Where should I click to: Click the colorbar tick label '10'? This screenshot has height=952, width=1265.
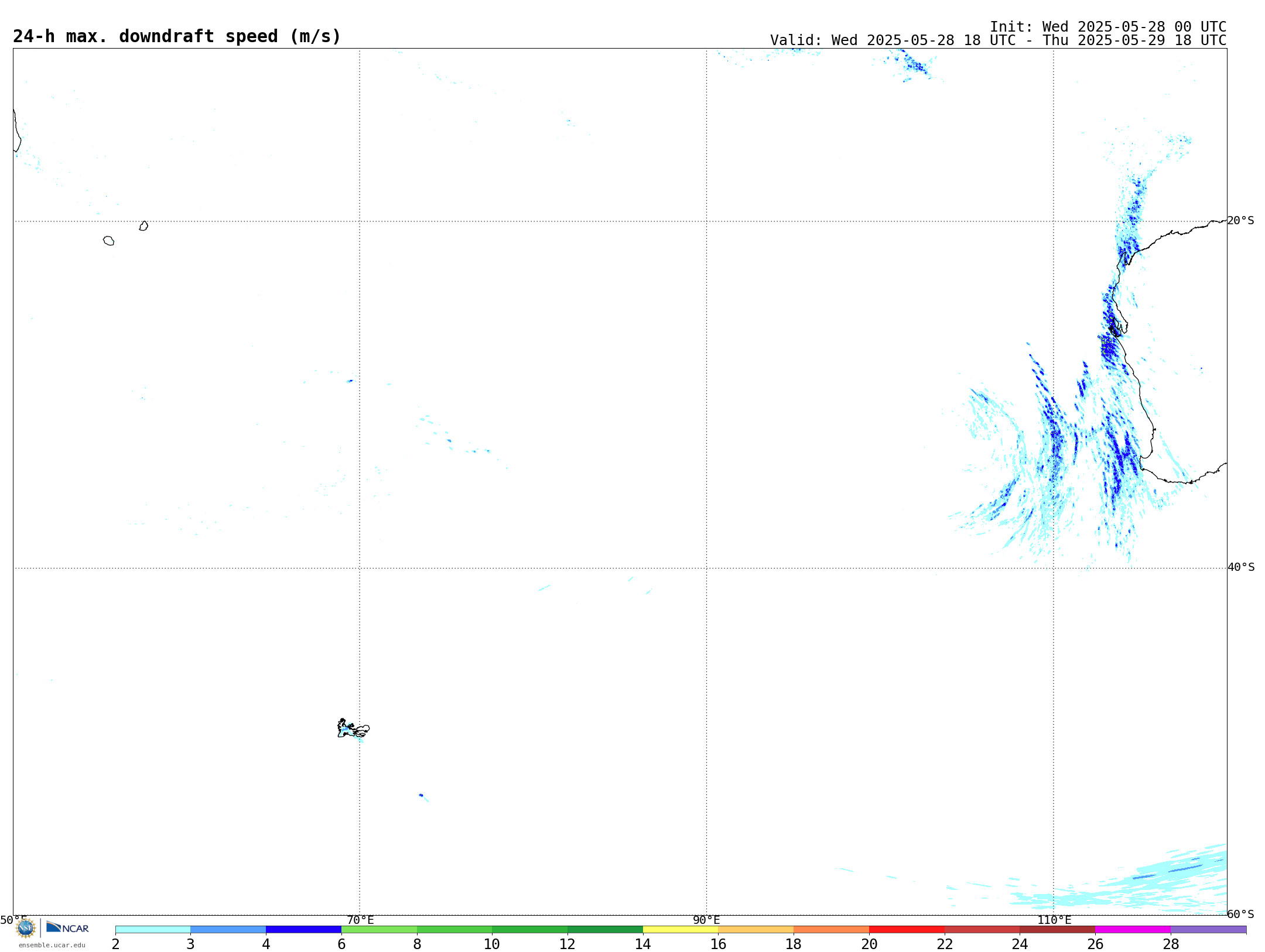point(492,944)
